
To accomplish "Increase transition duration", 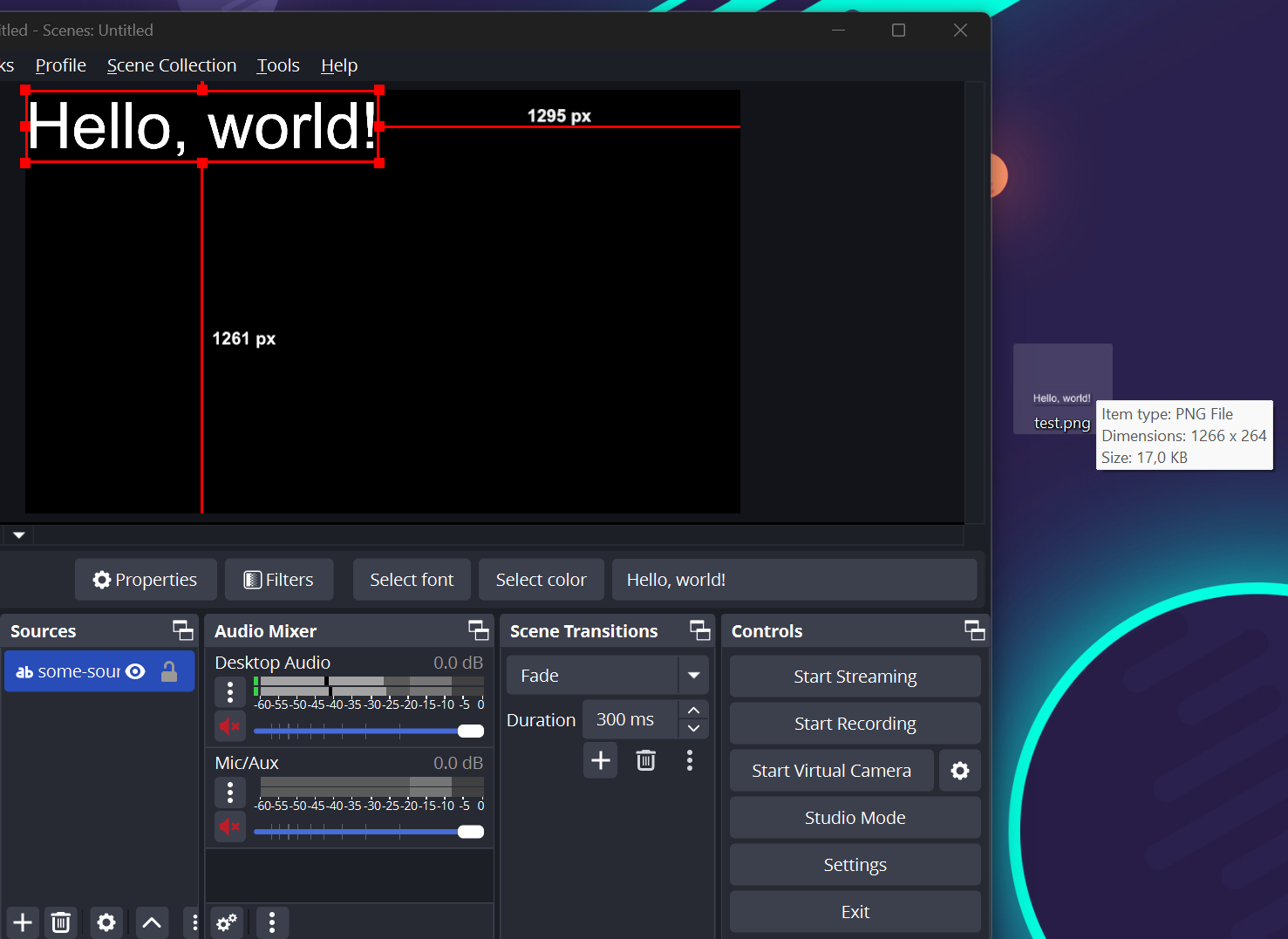I will click(694, 711).
